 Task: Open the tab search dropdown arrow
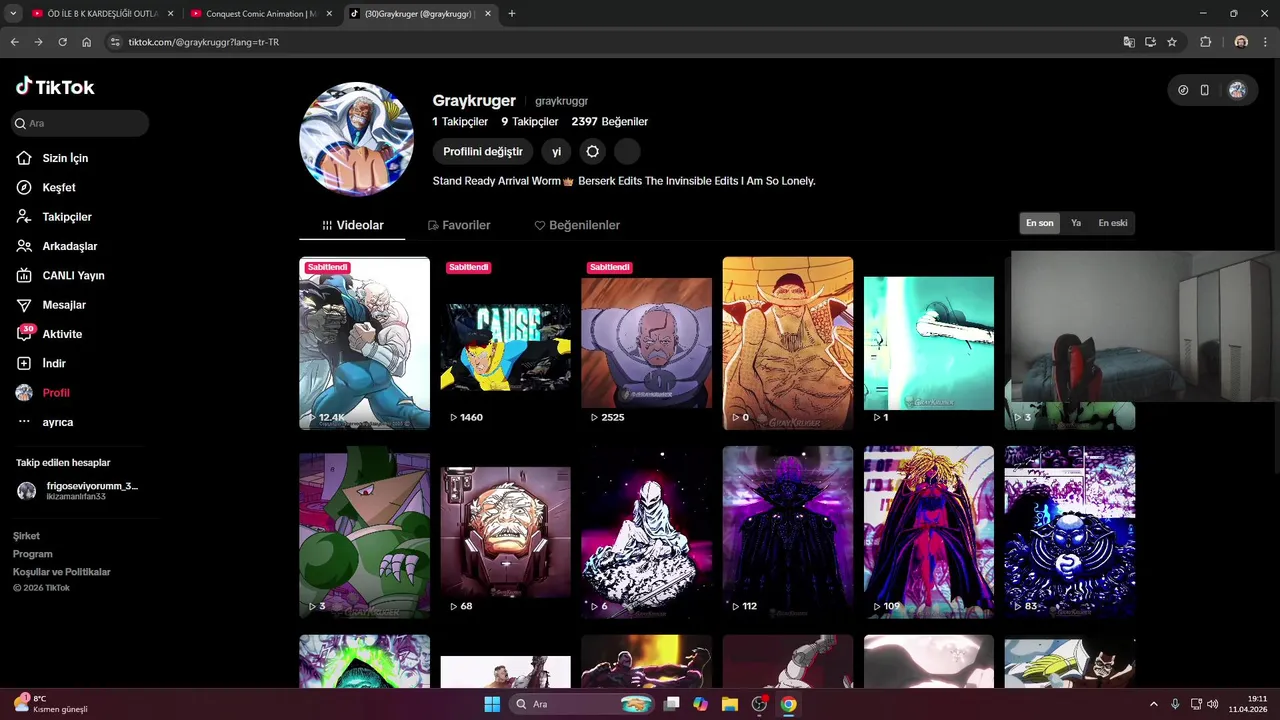click(x=13, y=14)
